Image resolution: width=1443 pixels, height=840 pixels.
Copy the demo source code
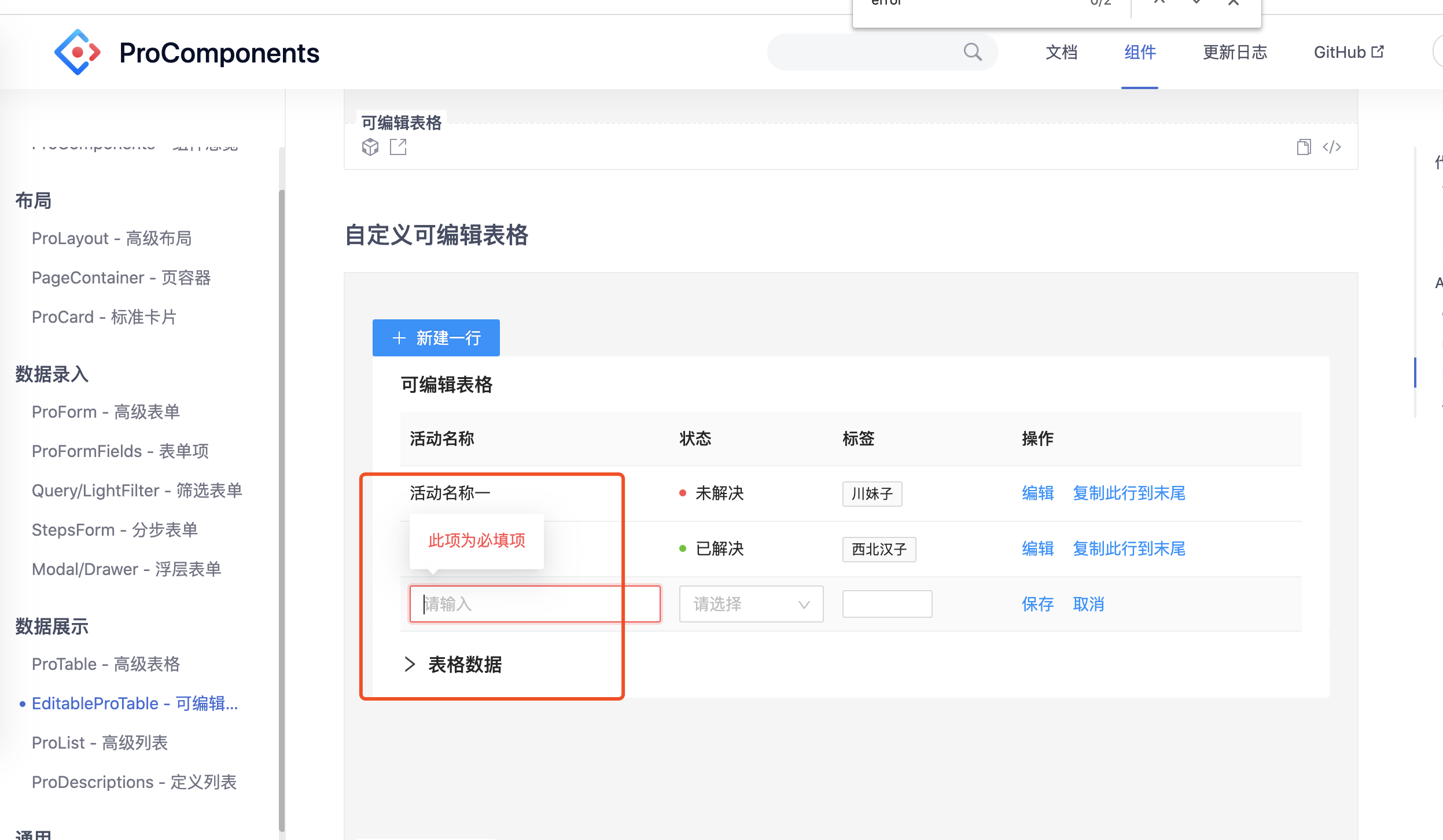coord(1305,147)
